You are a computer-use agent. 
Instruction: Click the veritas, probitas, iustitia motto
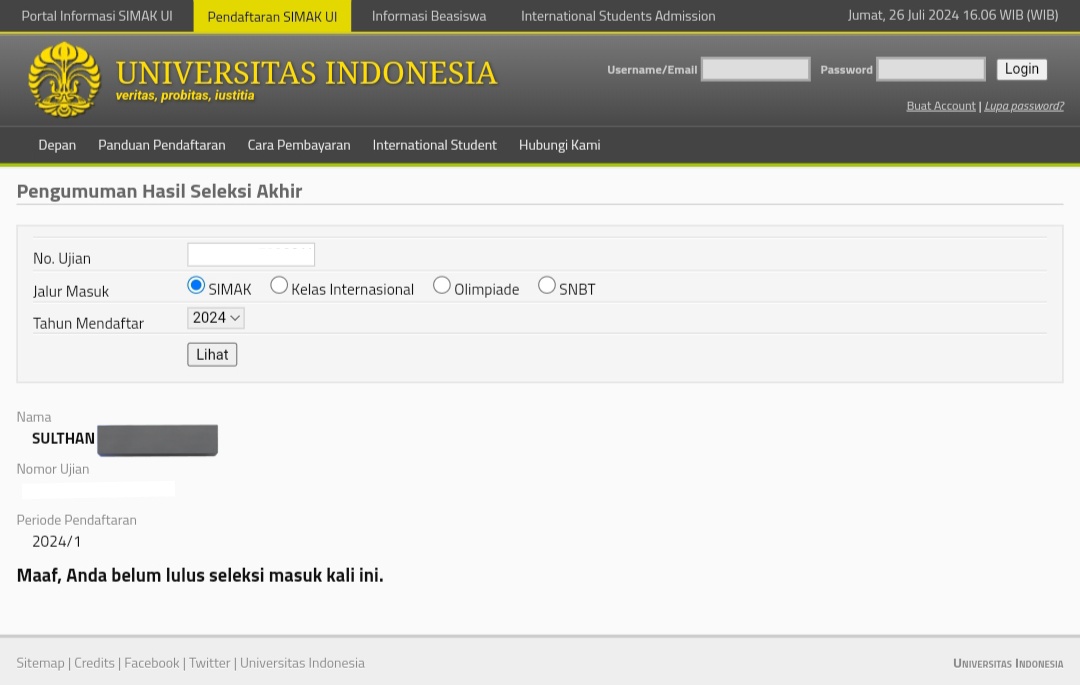(185, 96)
